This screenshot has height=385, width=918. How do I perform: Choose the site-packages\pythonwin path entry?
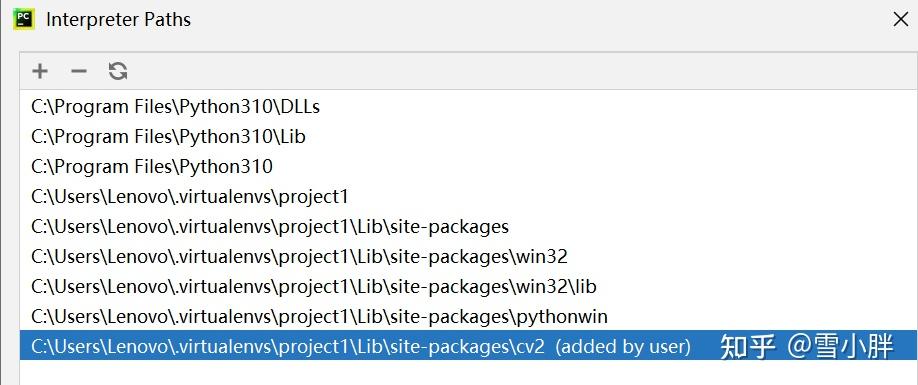point(468,317)
